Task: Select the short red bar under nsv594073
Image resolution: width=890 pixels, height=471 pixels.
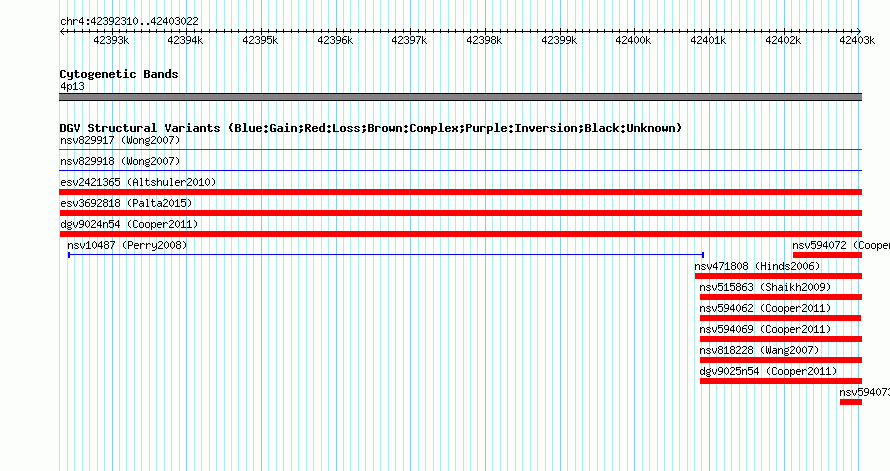Action: (851, 402)
